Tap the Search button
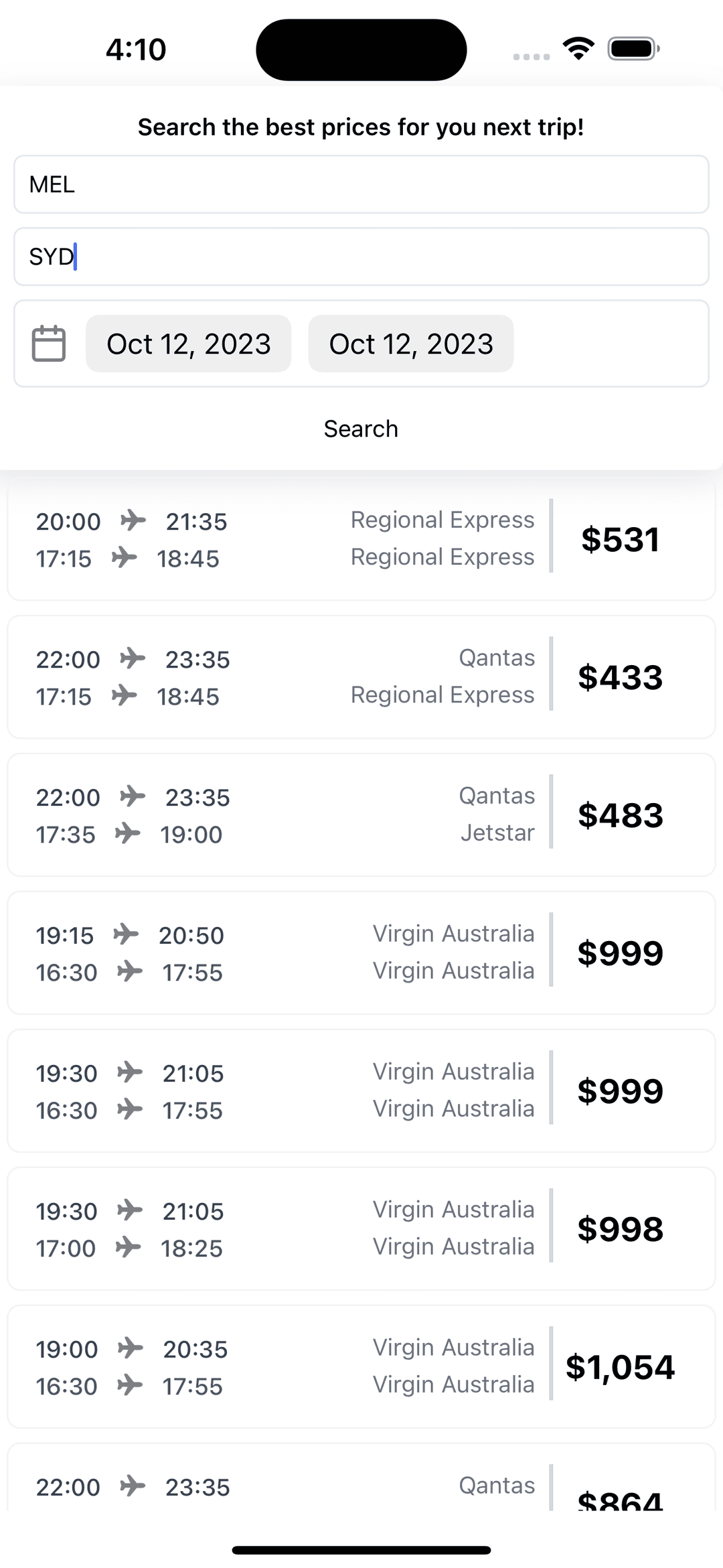The image size is (723, 1568). pos(361,429)
